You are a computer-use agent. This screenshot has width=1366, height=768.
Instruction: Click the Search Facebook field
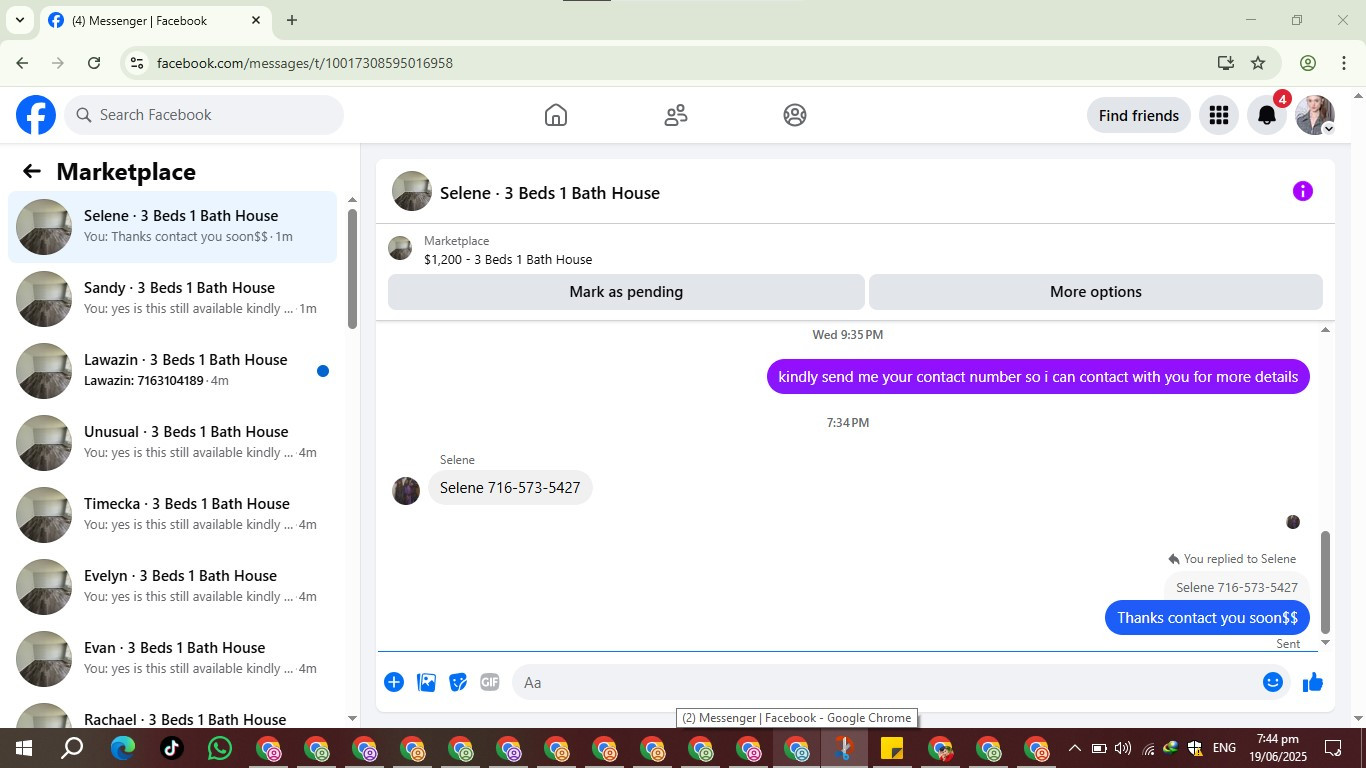click(205, 115)
